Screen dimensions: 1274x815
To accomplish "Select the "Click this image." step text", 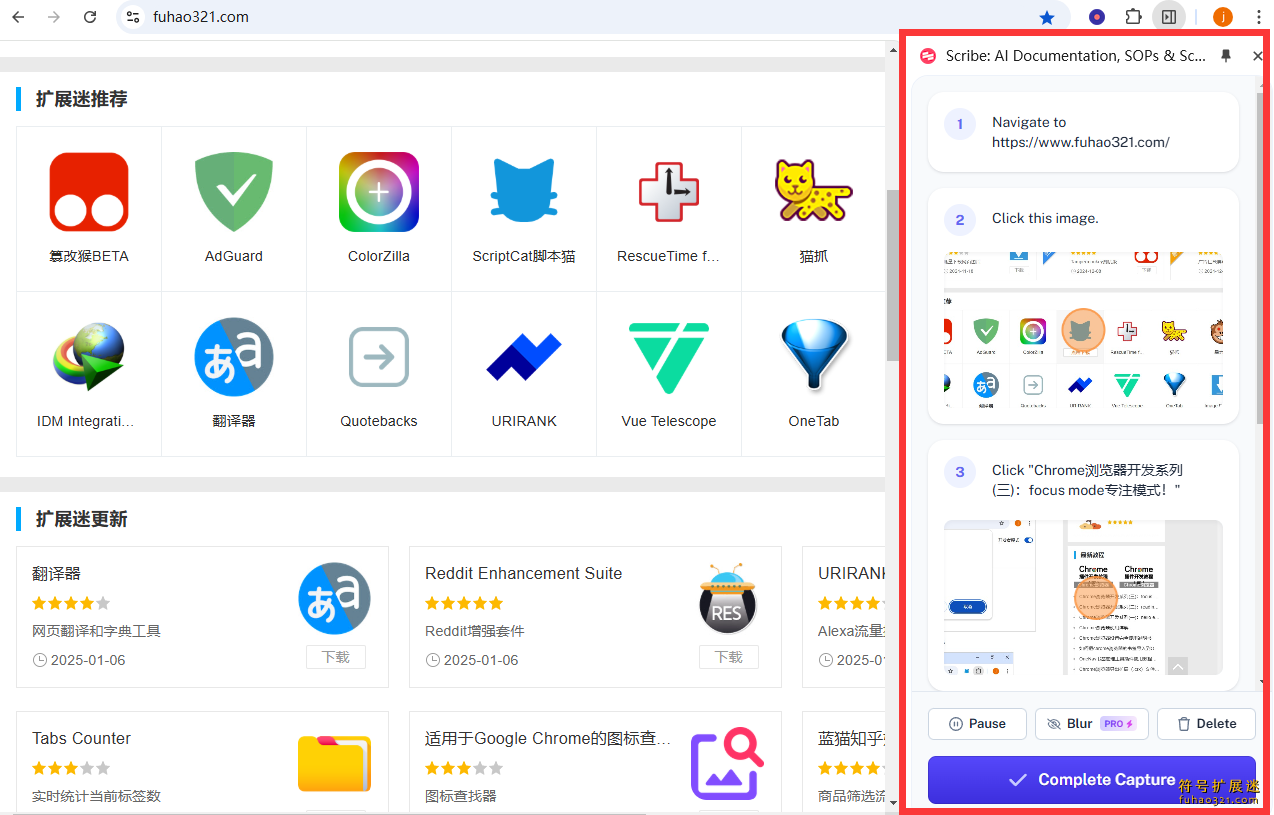I will click(x=1045, y=218).
